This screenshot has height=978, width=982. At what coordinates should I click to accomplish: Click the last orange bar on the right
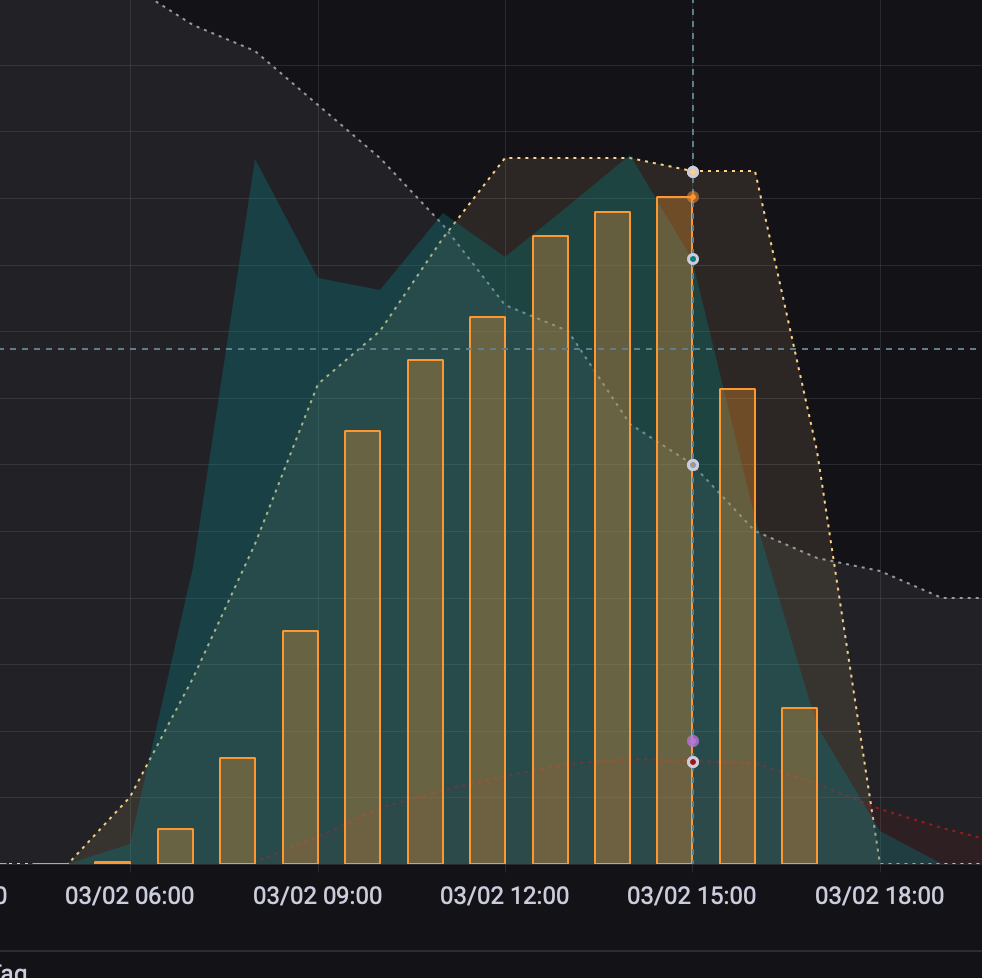(x=799, y=785)
